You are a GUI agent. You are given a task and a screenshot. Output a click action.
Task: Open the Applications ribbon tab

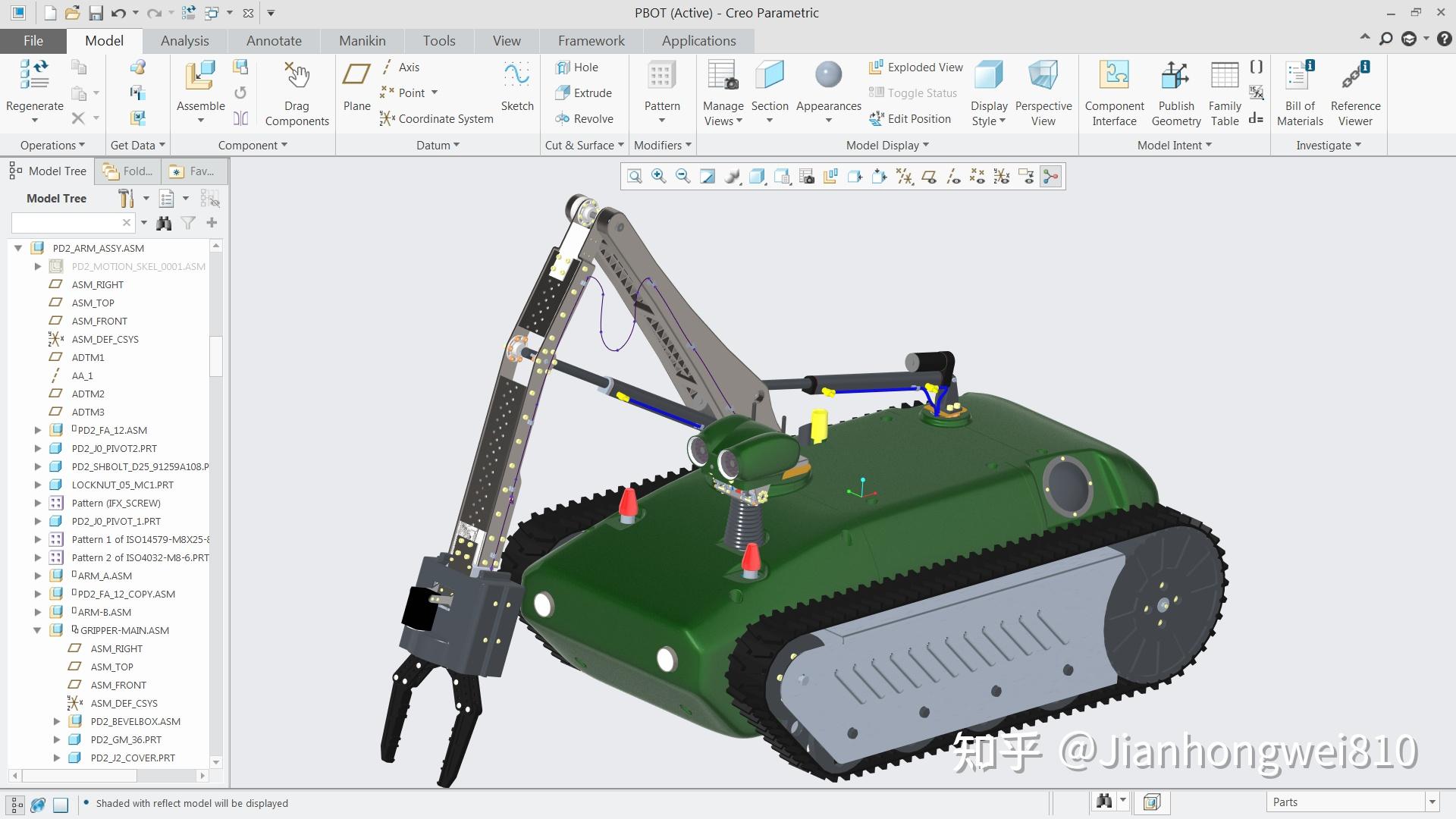[698, 40]
